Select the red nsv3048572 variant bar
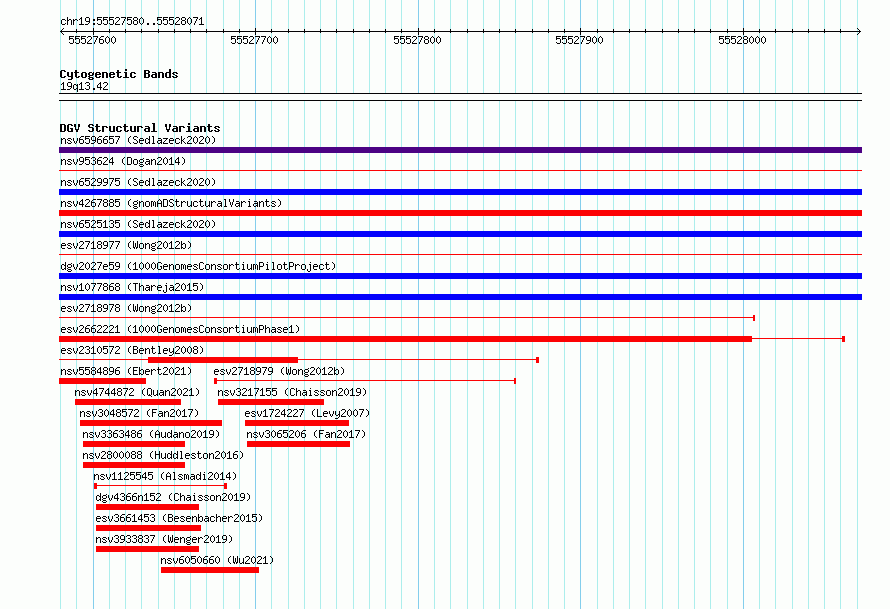This screenshot has height=609, width=890. (151, 423)
